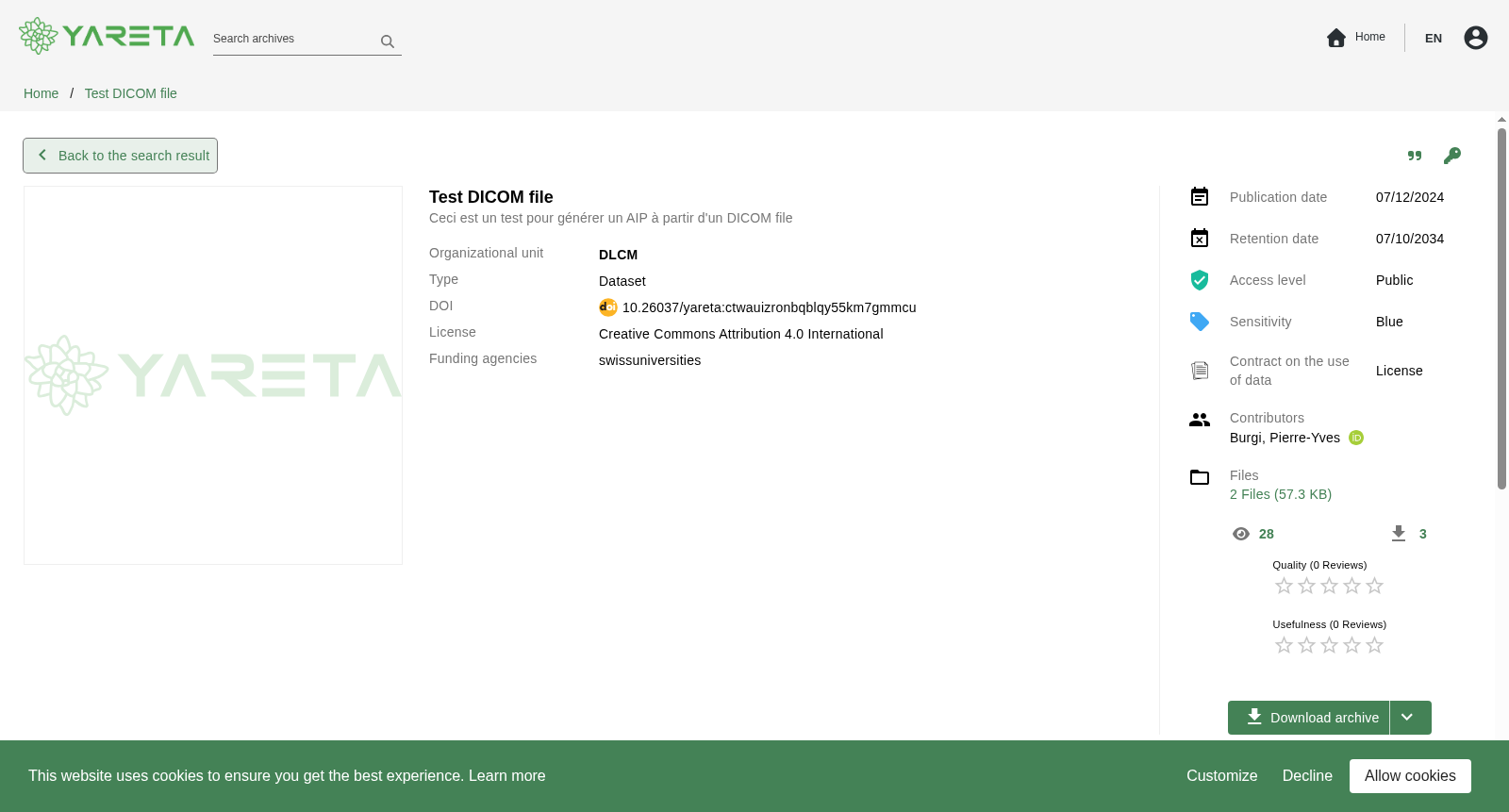The height and width of the screenshot is (812, 1509).
Task: Click the swissuniversities funding agency text
Action: pos(650,360)
